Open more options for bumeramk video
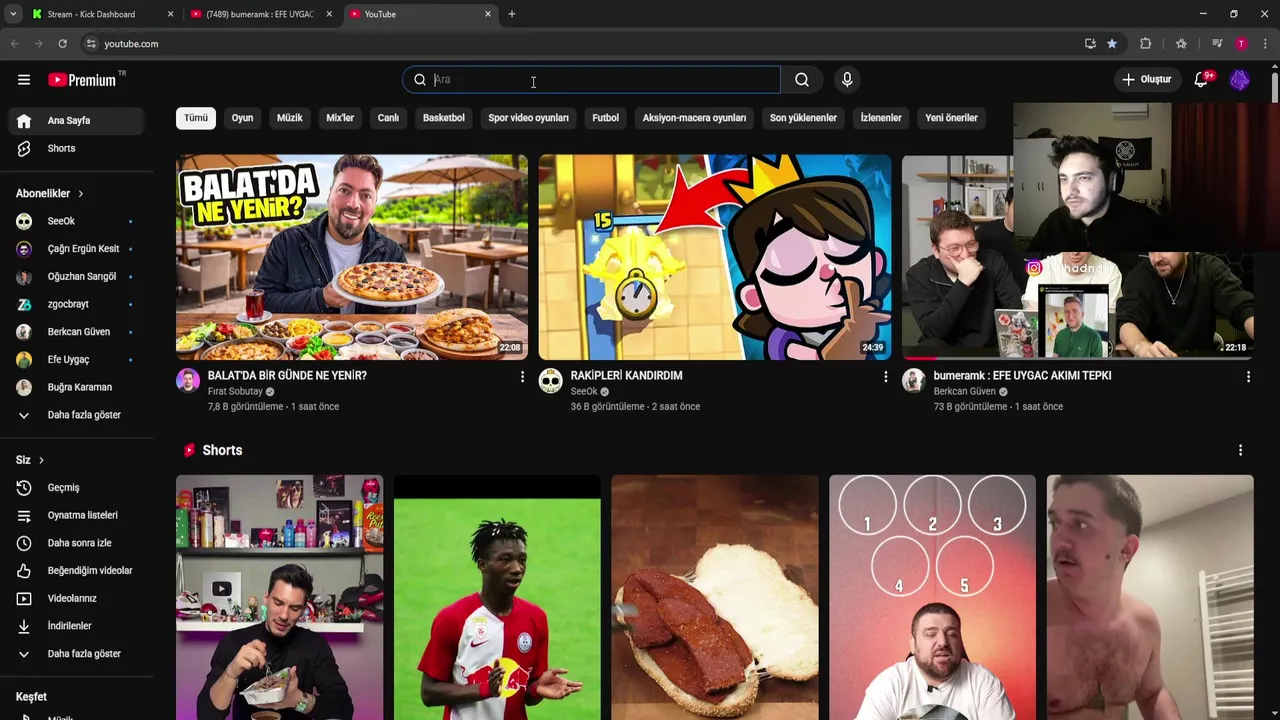The width and height of the screenshot is (1280, 720). [1248, 377]
